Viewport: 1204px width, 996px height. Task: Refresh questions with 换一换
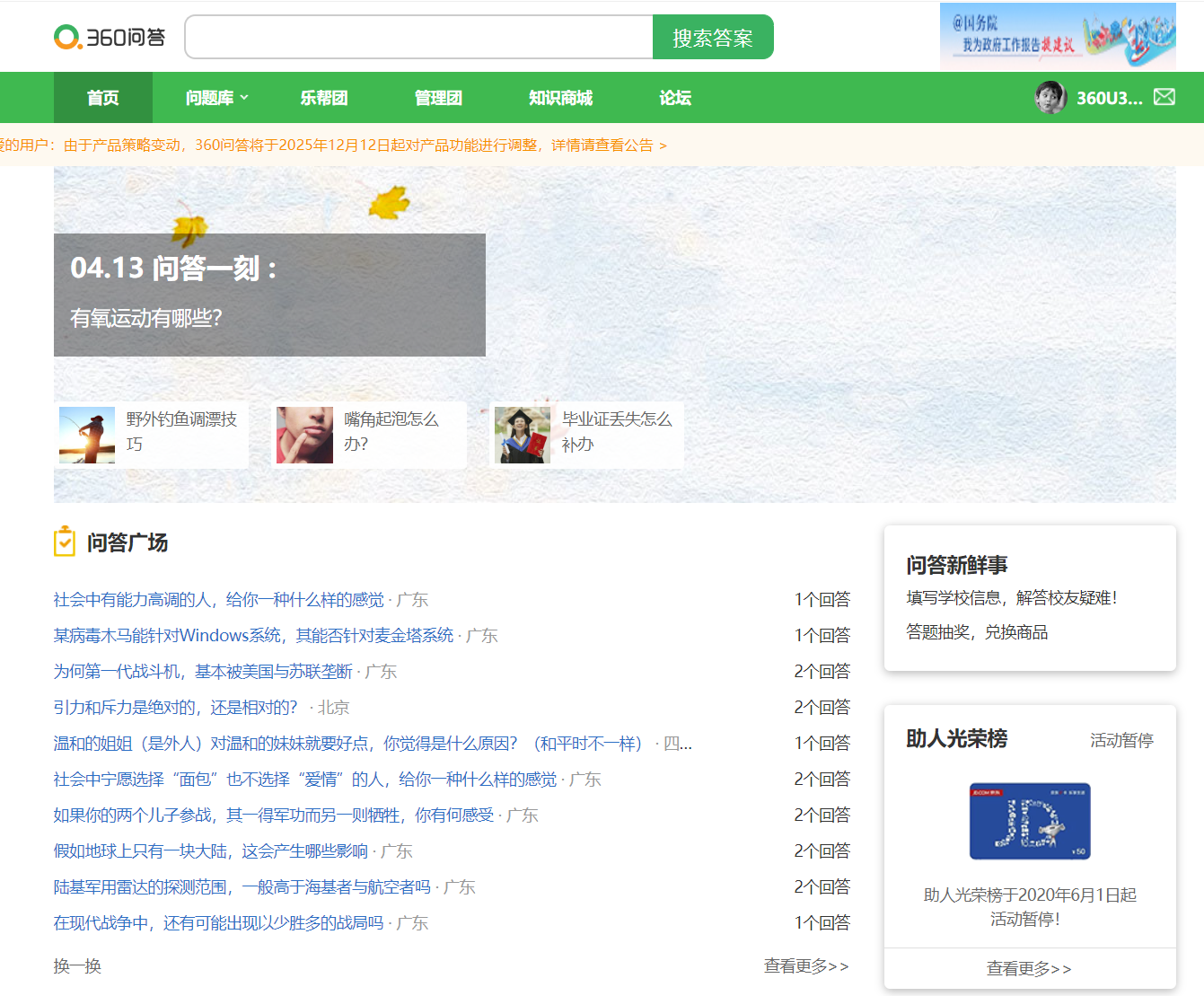point(77,965)
